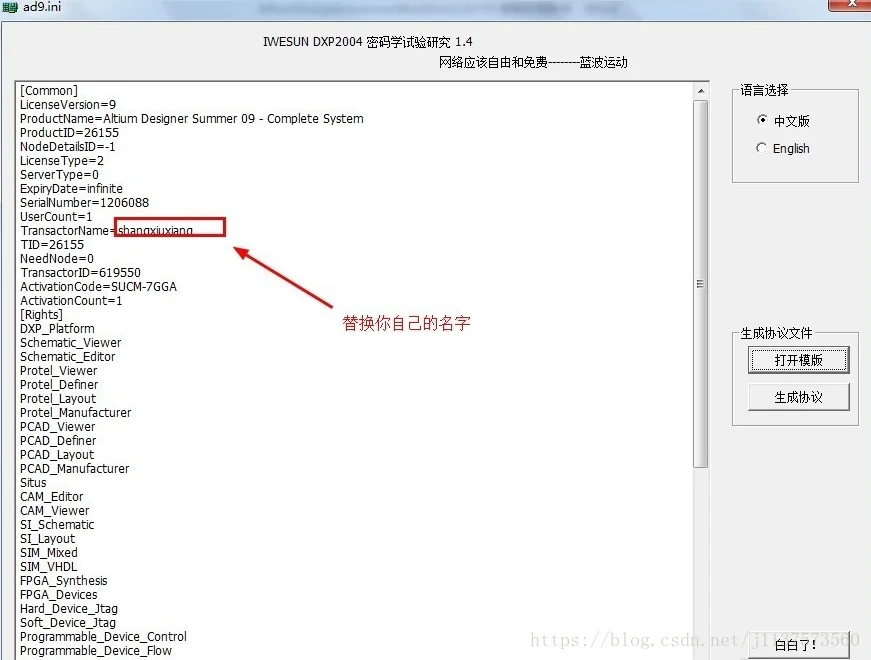
Task: Click the PCAD_Definer entry
Action: point(58,441)
